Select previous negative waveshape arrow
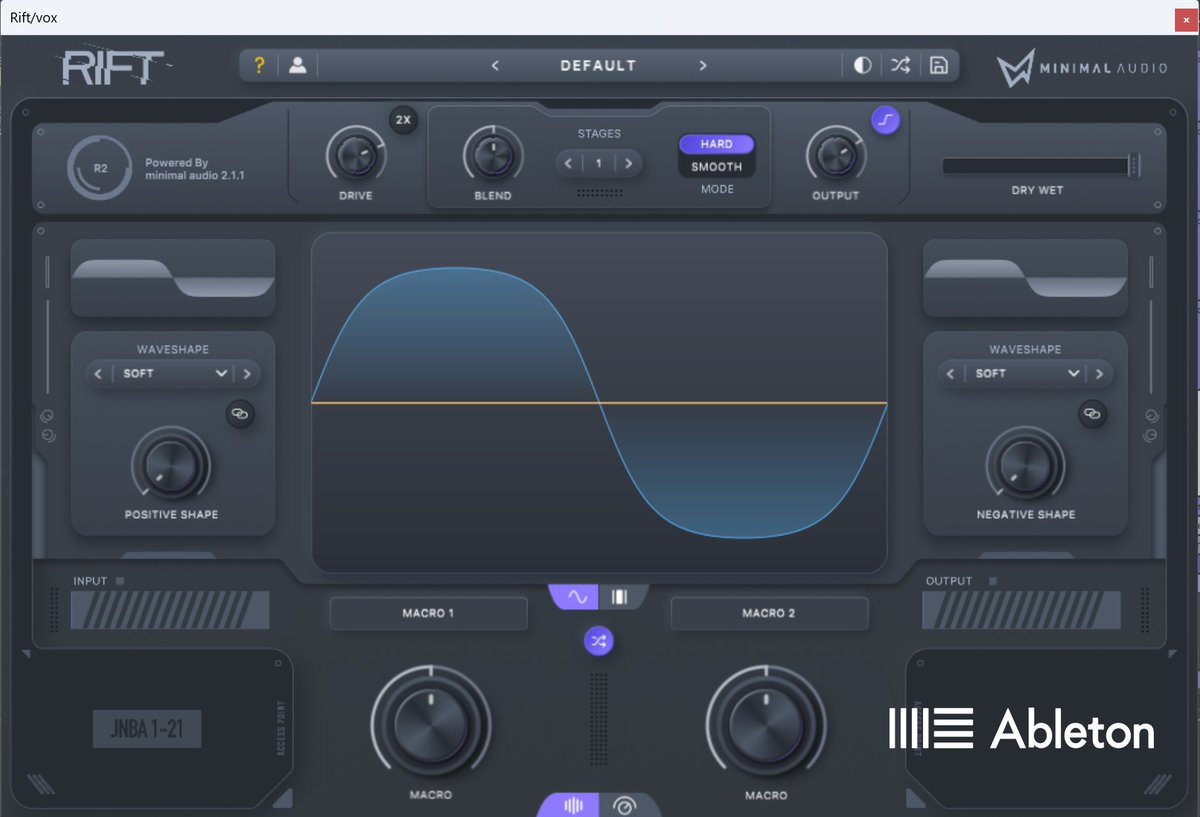The image size is (1200, 817). click(951, 374)
